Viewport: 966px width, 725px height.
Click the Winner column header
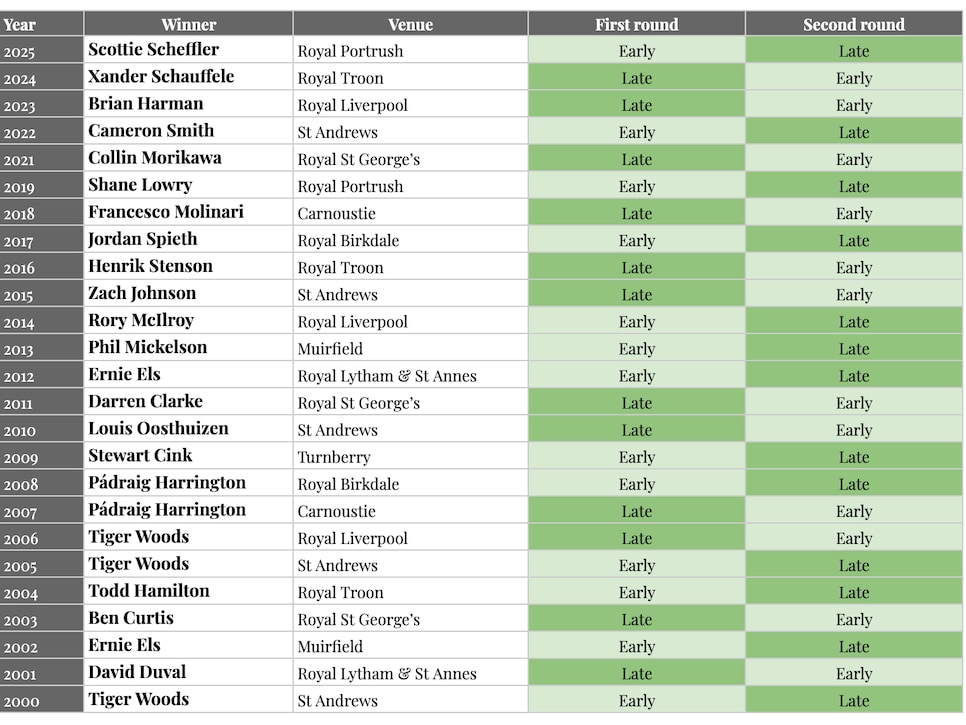pos(189,24)
